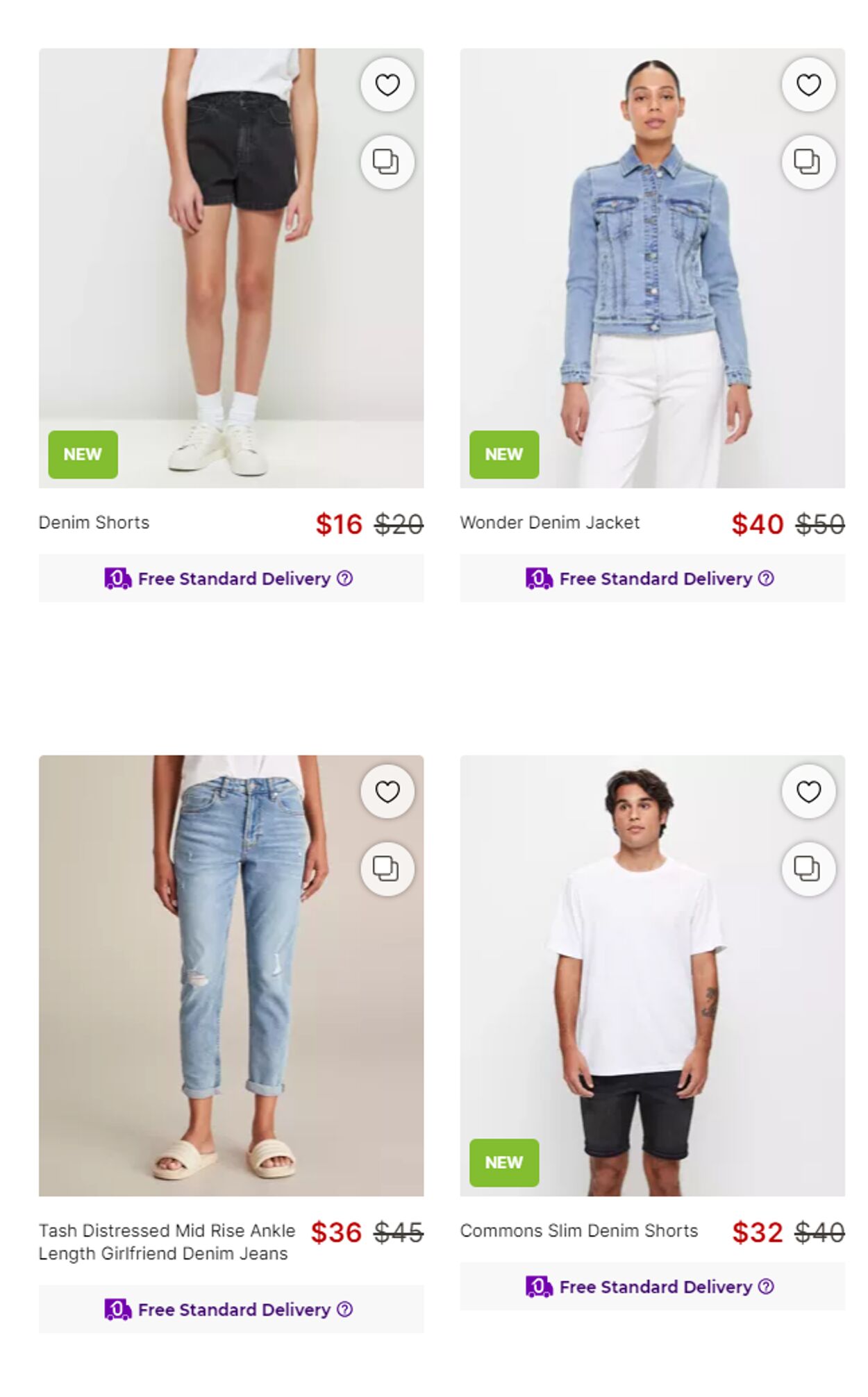Open delivery info icon under Commons Slim Shorts
Screen dimensions: 868x1397
tap(766, 1287)
